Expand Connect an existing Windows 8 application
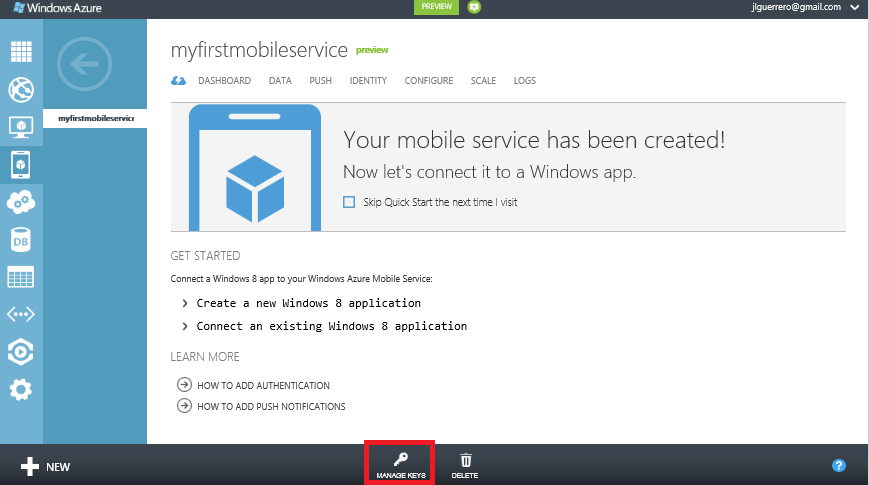The width and height of the screenshot is (869, 485). click(x=331, y=326)
